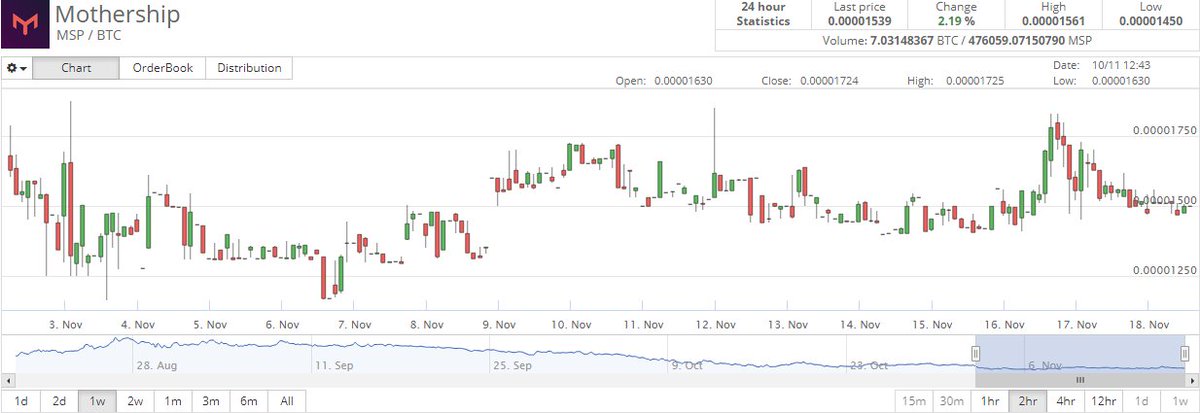This screenshot has width=1200, height=413.
Task: Select the 1d range button
Action: point(21,401)
